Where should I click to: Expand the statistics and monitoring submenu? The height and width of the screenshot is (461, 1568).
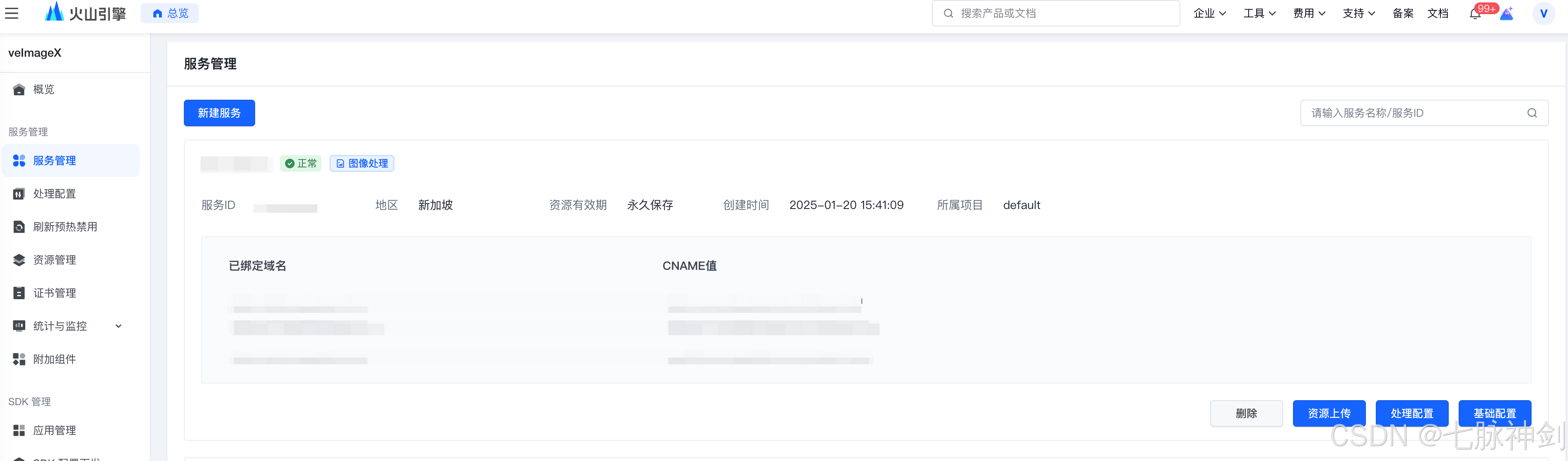[x=119, y=326]
